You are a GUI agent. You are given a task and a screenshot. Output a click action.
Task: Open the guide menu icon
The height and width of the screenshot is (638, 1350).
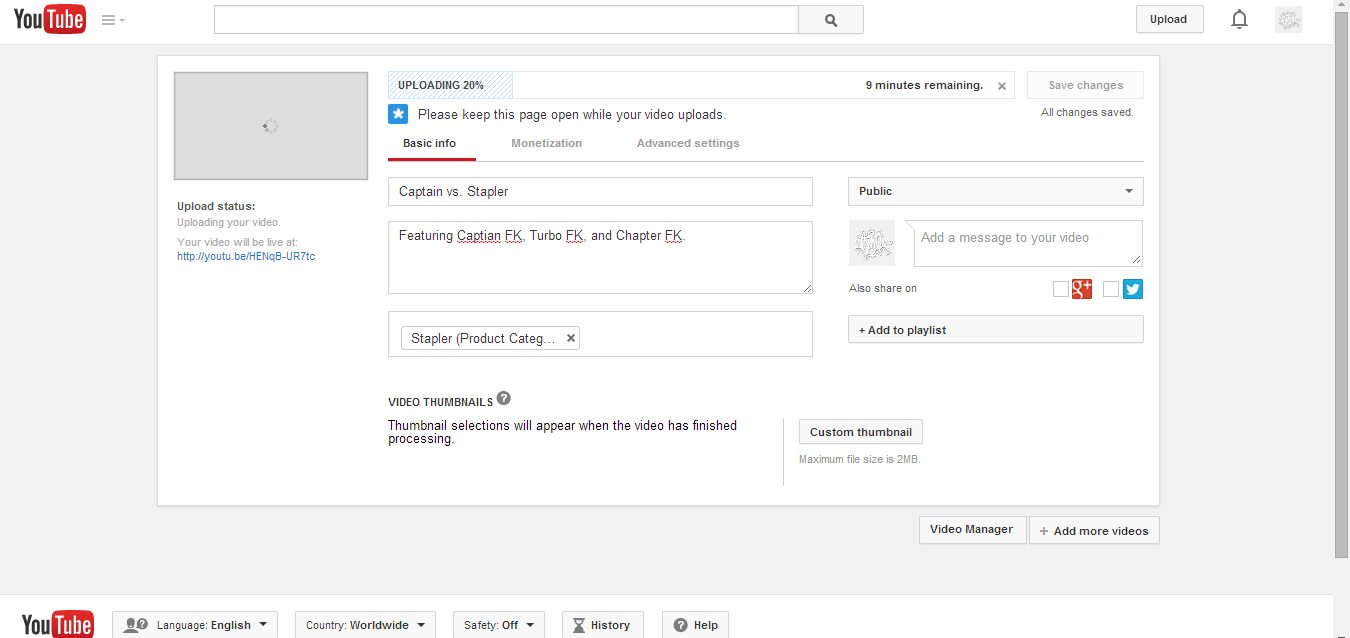coord(112,20)
